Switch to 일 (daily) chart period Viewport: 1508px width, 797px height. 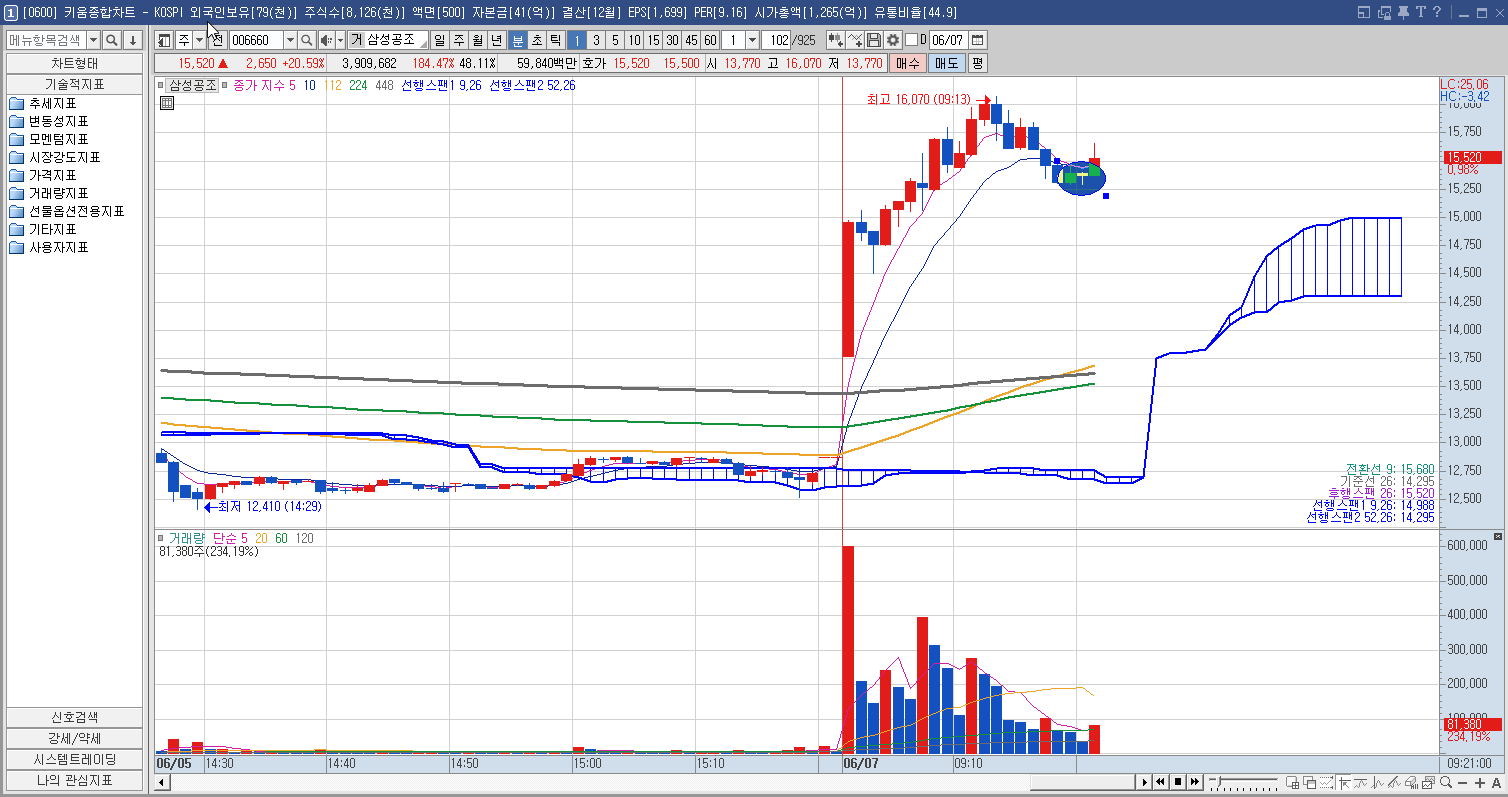(x=440, y=40)
